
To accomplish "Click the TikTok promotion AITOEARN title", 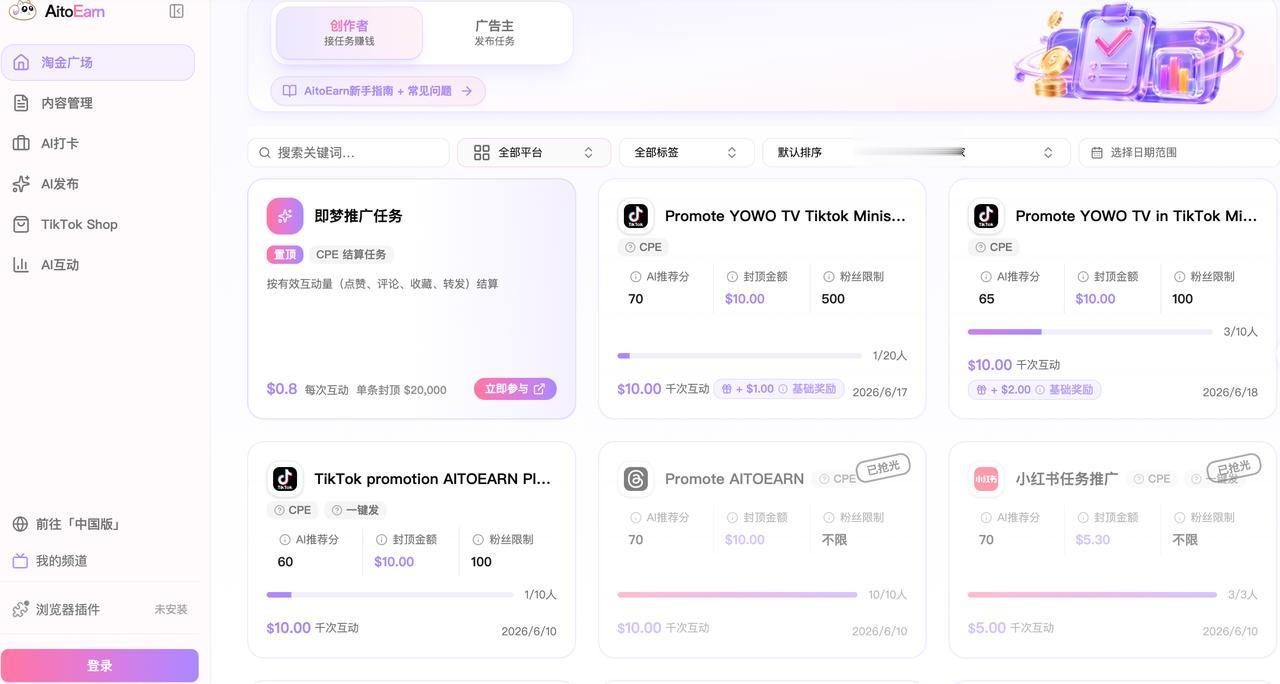I will click(x=432, y=479).
